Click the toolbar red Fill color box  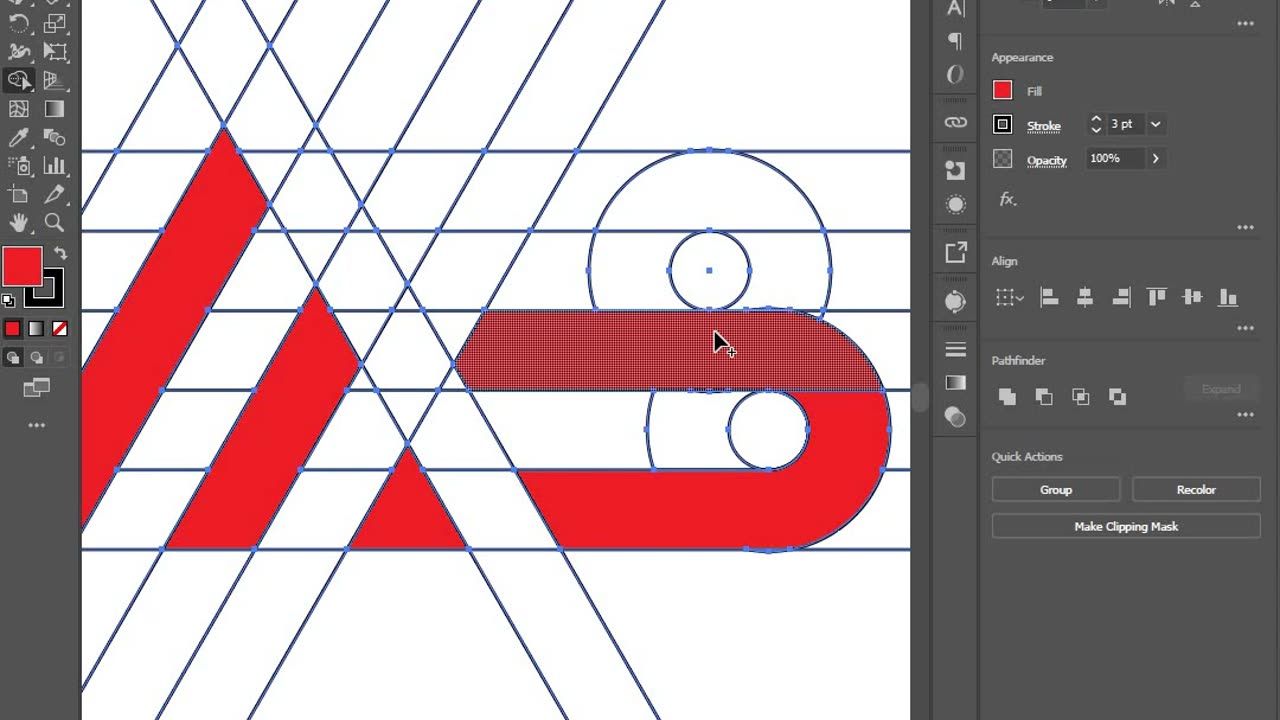[21, 267]
